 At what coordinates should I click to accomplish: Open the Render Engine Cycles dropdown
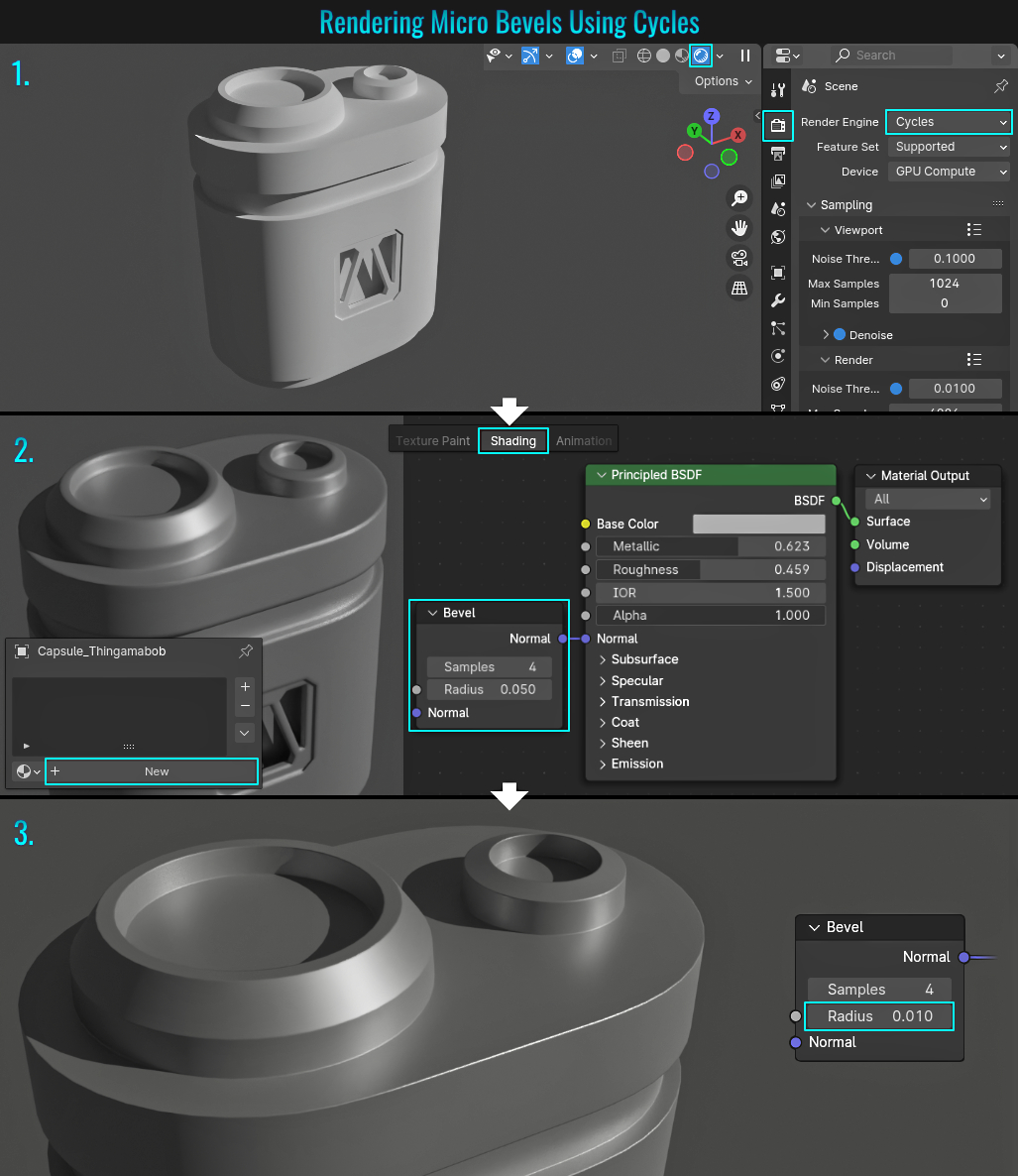949,122
